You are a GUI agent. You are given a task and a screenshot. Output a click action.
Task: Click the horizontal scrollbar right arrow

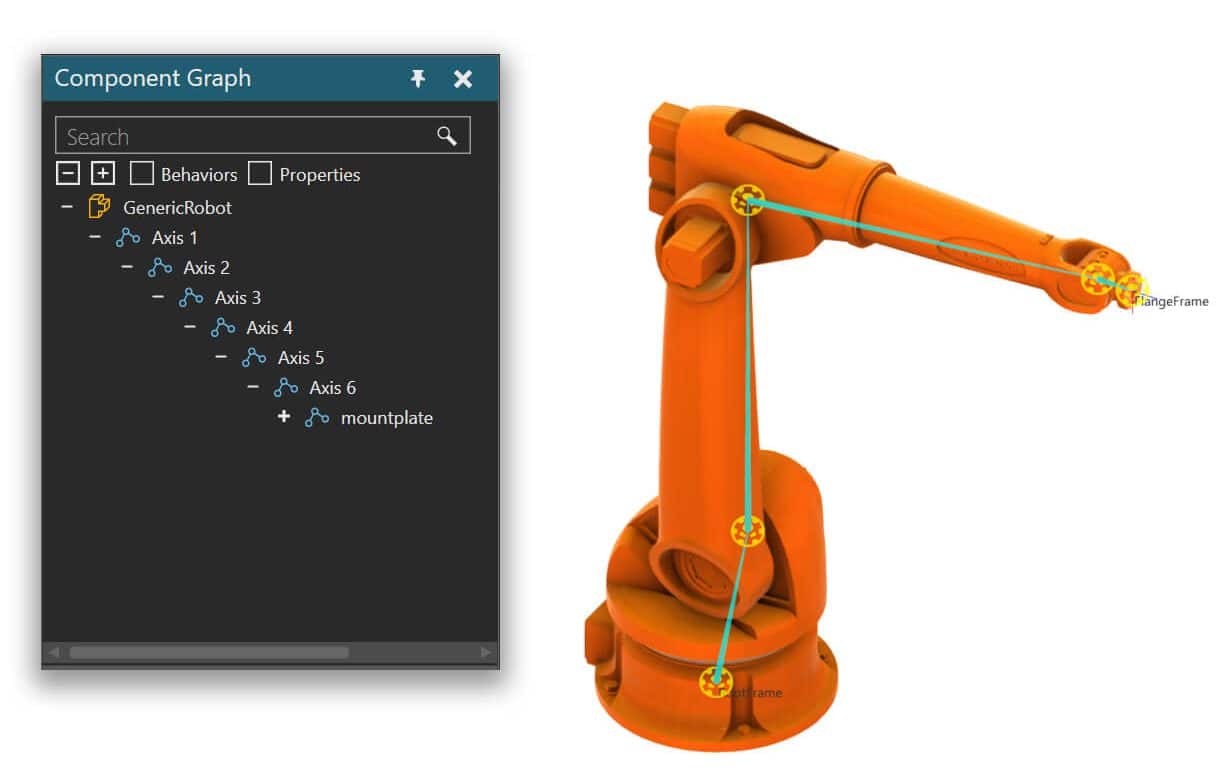[x=487, y=652]
